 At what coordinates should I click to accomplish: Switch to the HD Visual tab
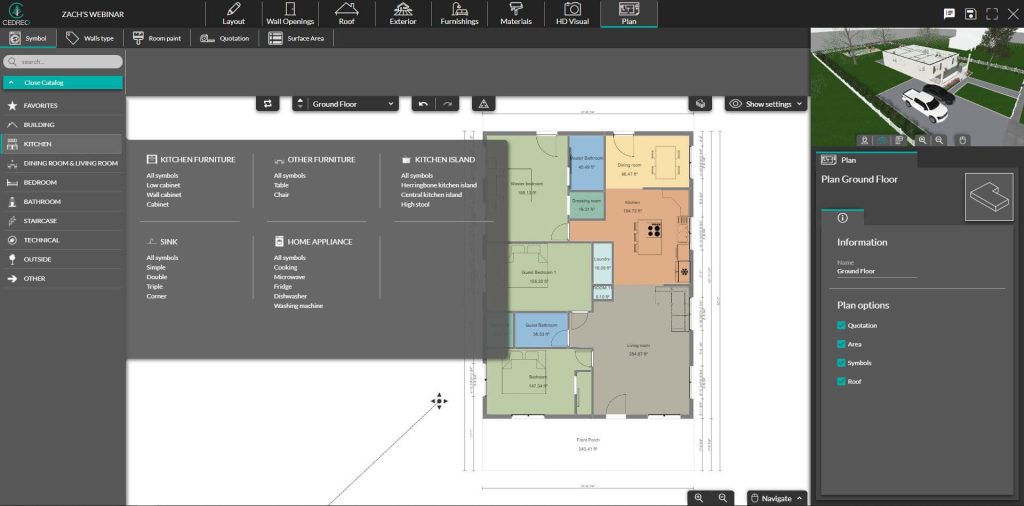click(x=572, y=14)
